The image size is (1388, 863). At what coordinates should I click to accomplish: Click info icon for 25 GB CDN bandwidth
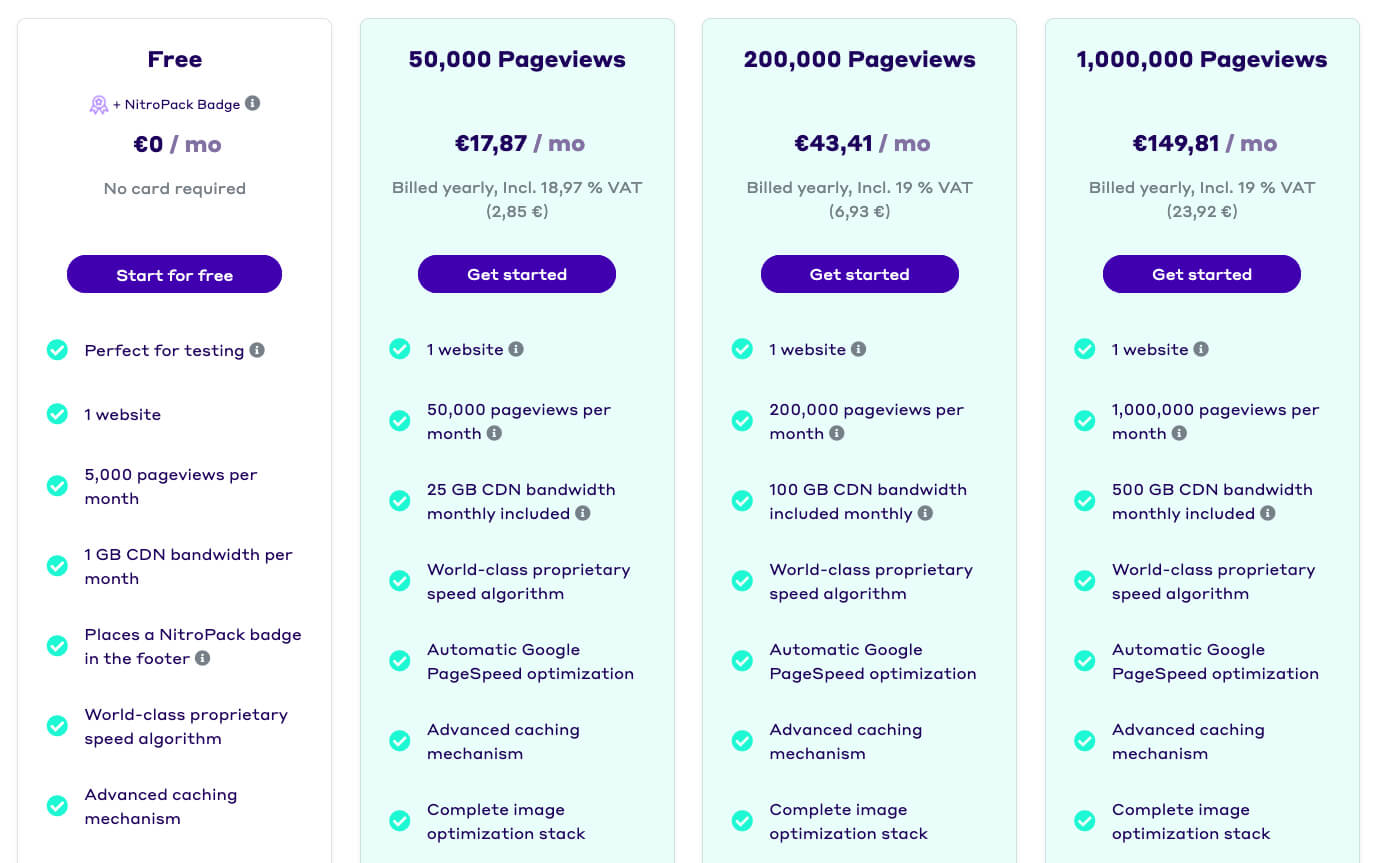(582, 513)
